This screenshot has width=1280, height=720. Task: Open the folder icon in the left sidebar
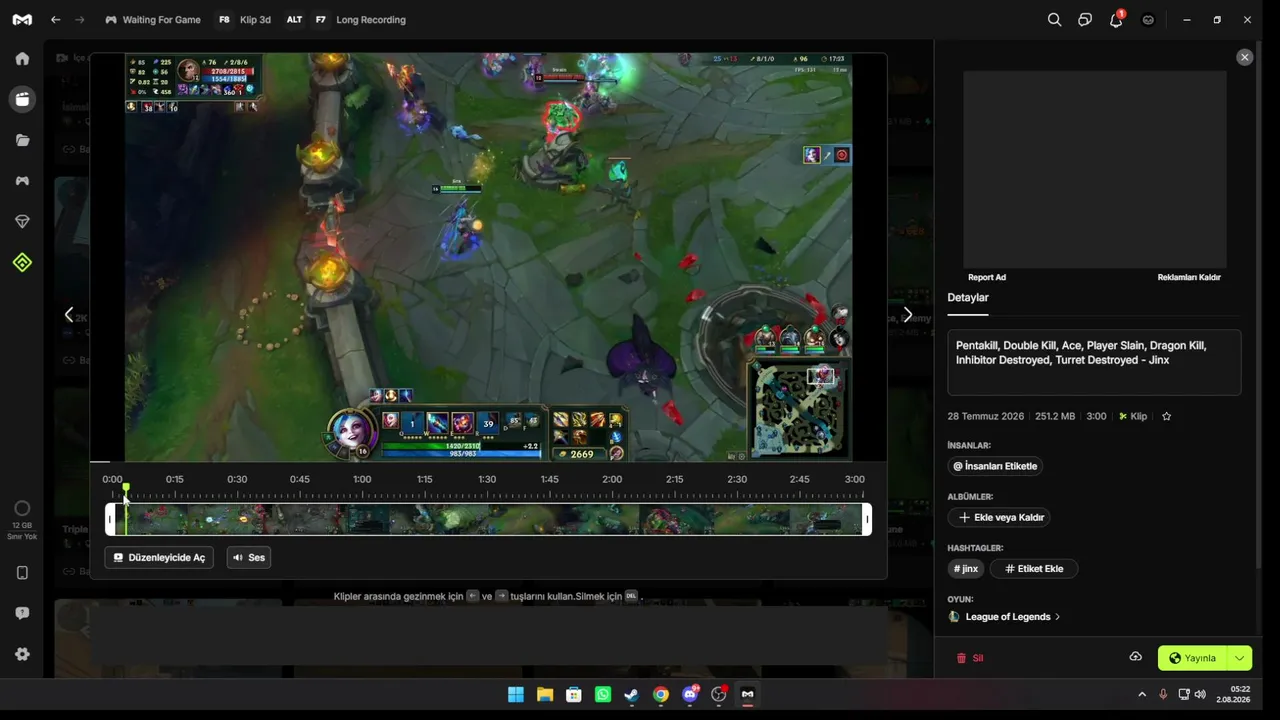22,140
